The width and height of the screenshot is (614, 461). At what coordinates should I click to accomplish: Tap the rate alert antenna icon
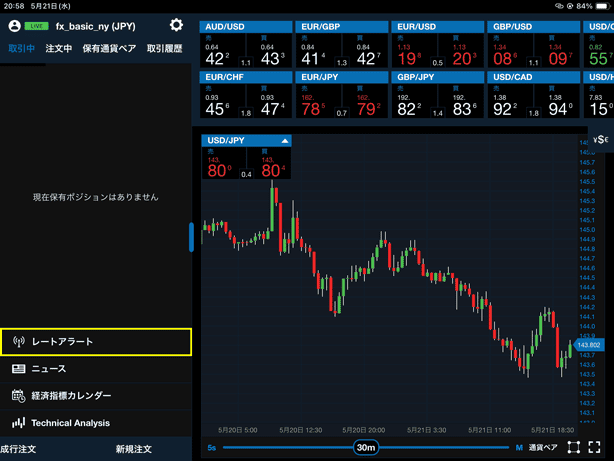19,342
